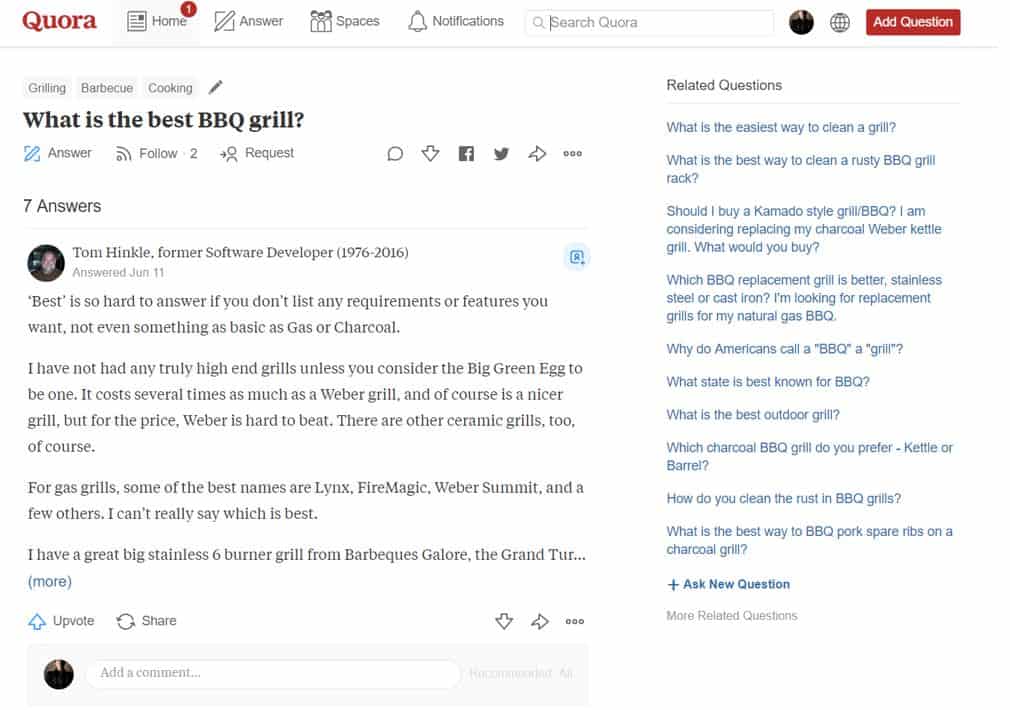1010x710 pixels.
Task: Open 'What state is best known for BBQ?'
Action: (x=768, y=382)
